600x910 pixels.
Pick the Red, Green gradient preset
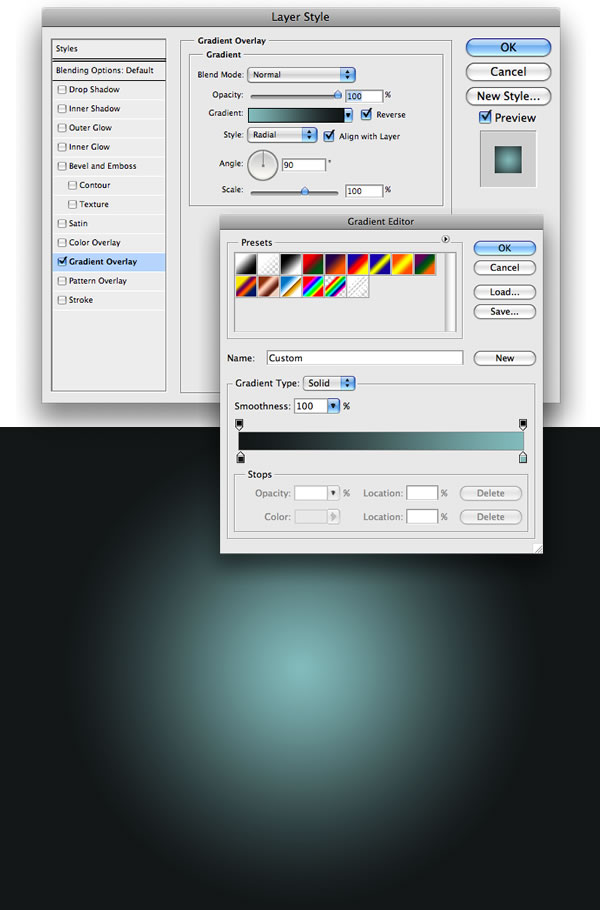(313, 264)
